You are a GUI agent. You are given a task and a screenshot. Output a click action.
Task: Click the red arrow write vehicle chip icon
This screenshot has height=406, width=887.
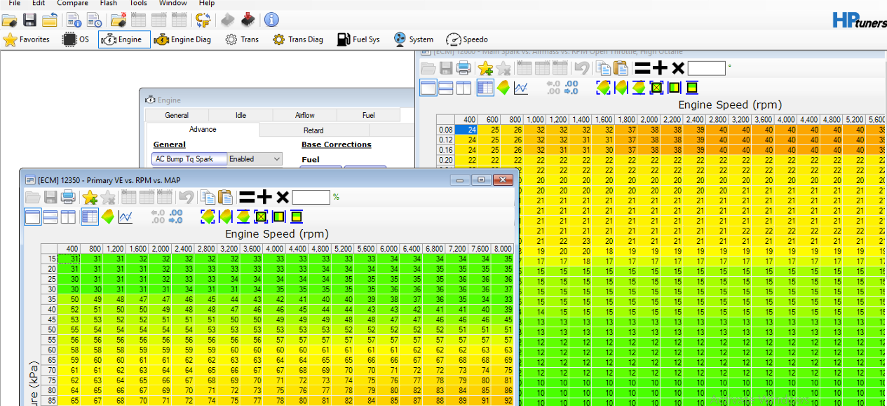247,21
